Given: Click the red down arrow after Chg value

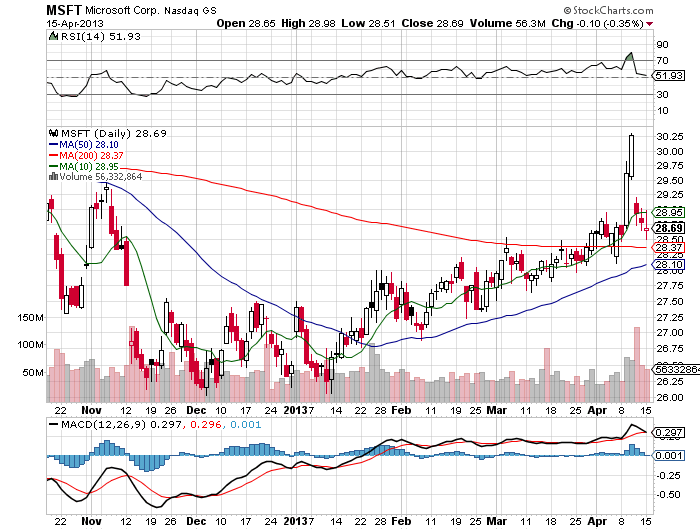Looking at the screenshot, I should [649, 24].
